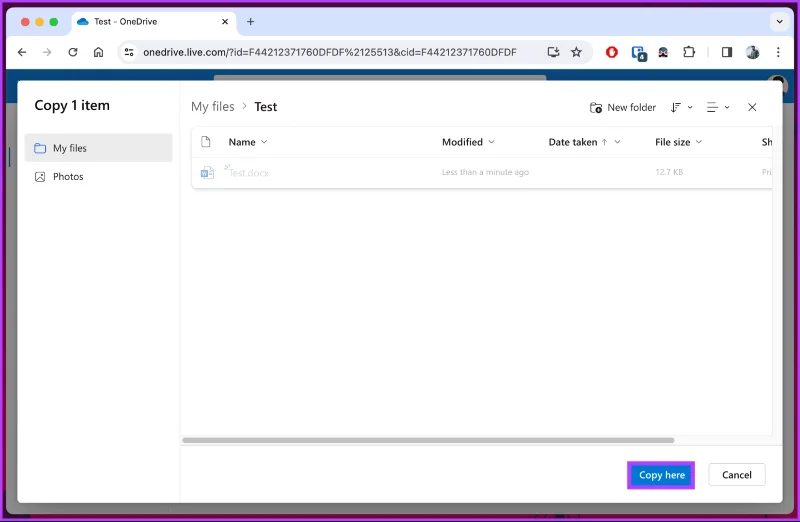
Task: Open Chrome three-dot menu
Action: click(x=778, y=52)
